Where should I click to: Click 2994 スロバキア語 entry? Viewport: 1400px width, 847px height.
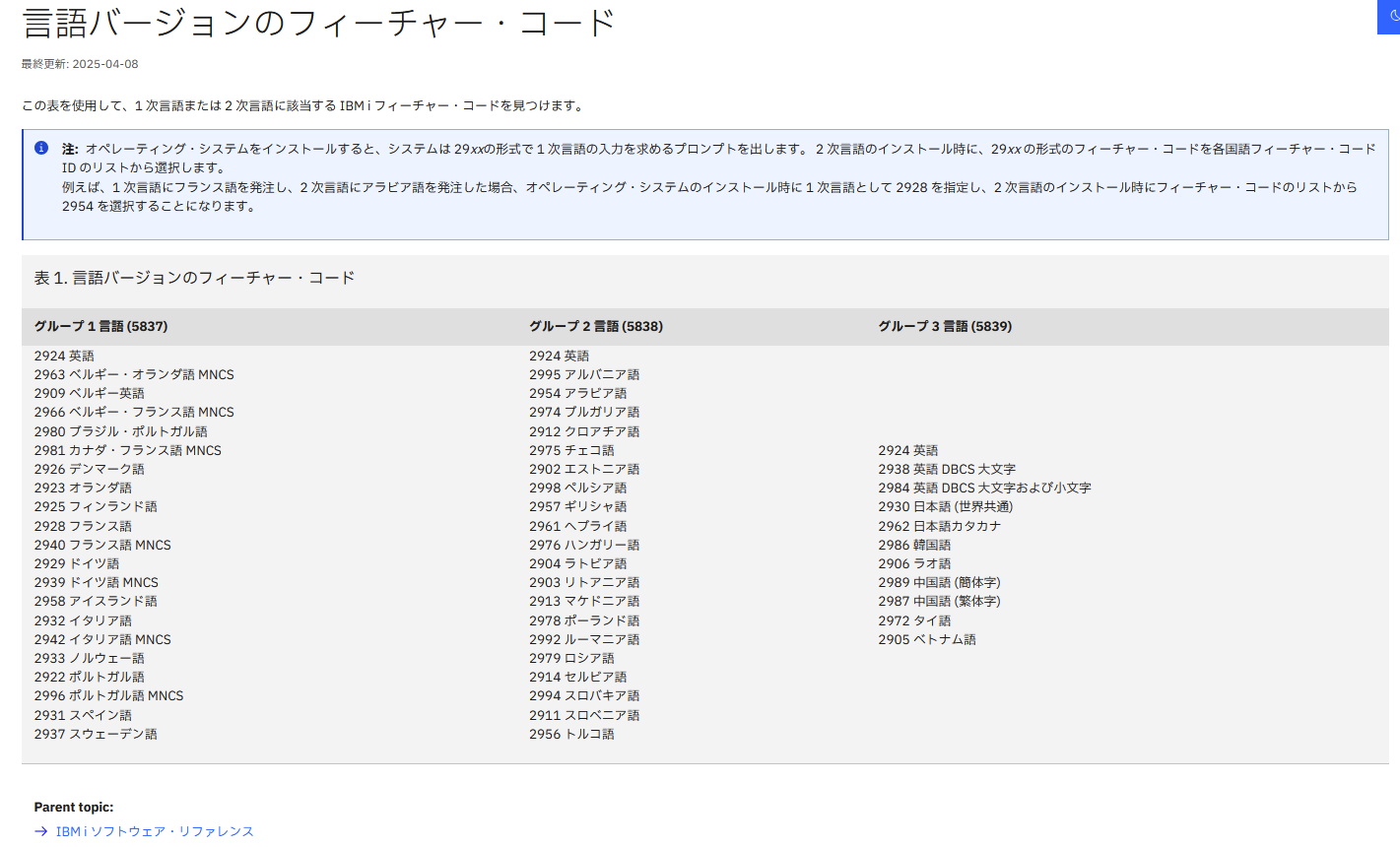coord(584,695)
